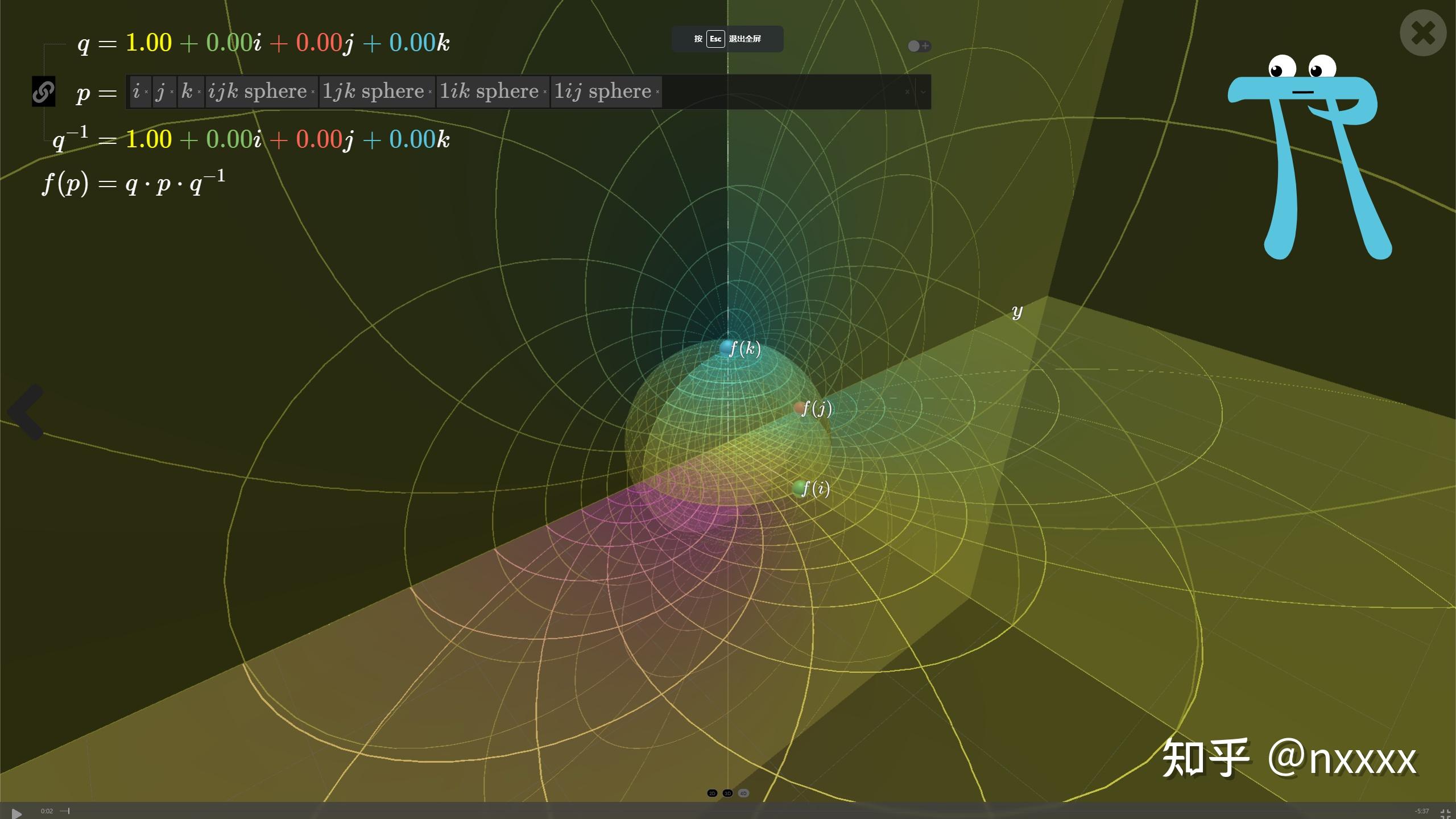Click the 1jk sphere tag label
Screen dimensions: 1456x819
click(374, 92)
